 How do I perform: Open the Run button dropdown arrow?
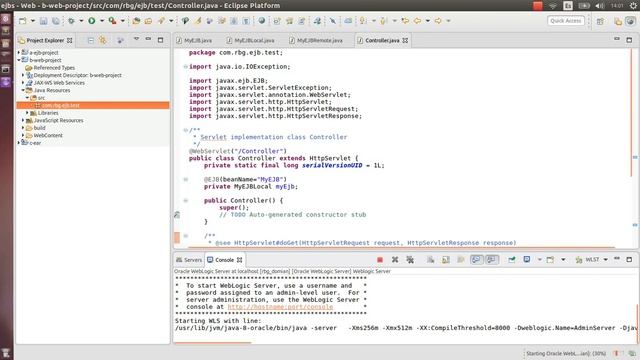tap(102, 21)
